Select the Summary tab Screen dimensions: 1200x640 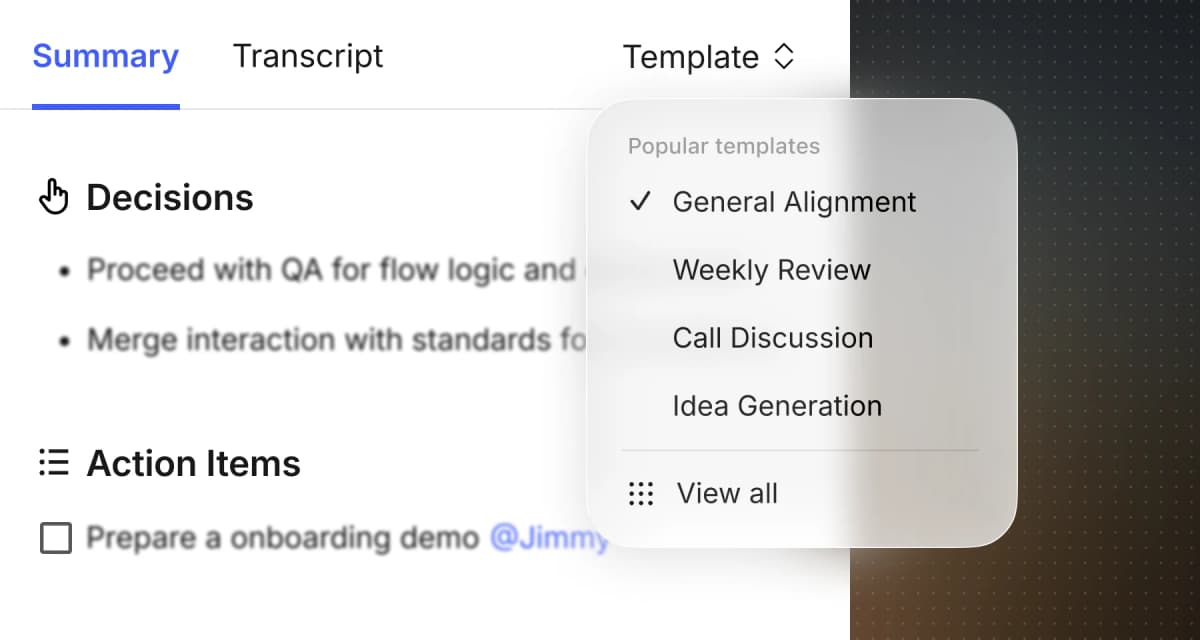point(105,57)
